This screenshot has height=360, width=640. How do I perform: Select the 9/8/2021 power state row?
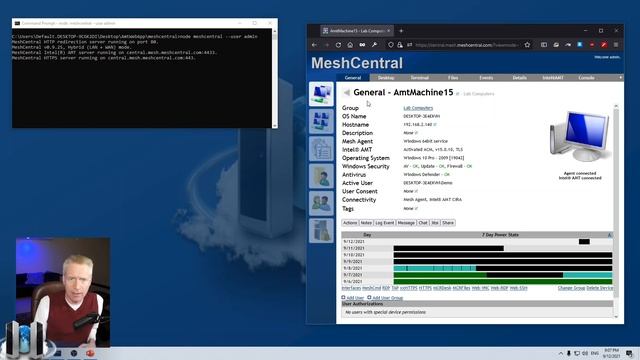click(477, 268)
